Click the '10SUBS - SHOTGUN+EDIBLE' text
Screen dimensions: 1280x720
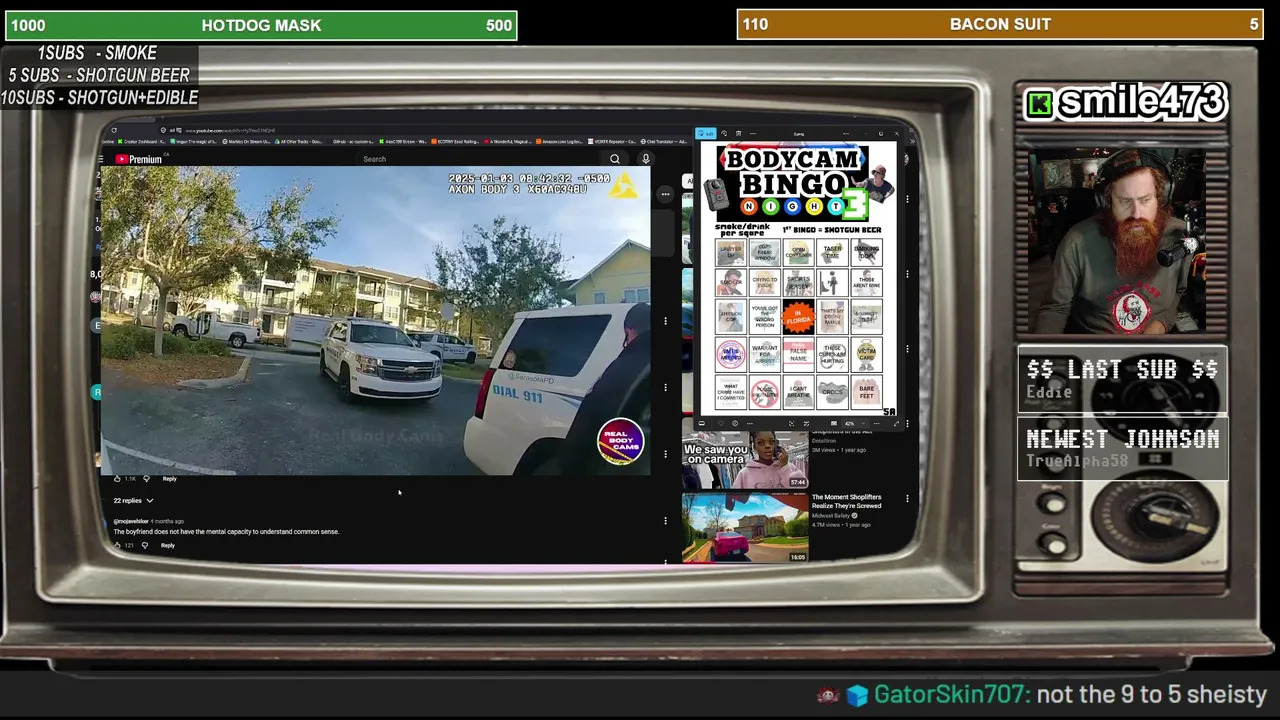[x=99, y=97]
